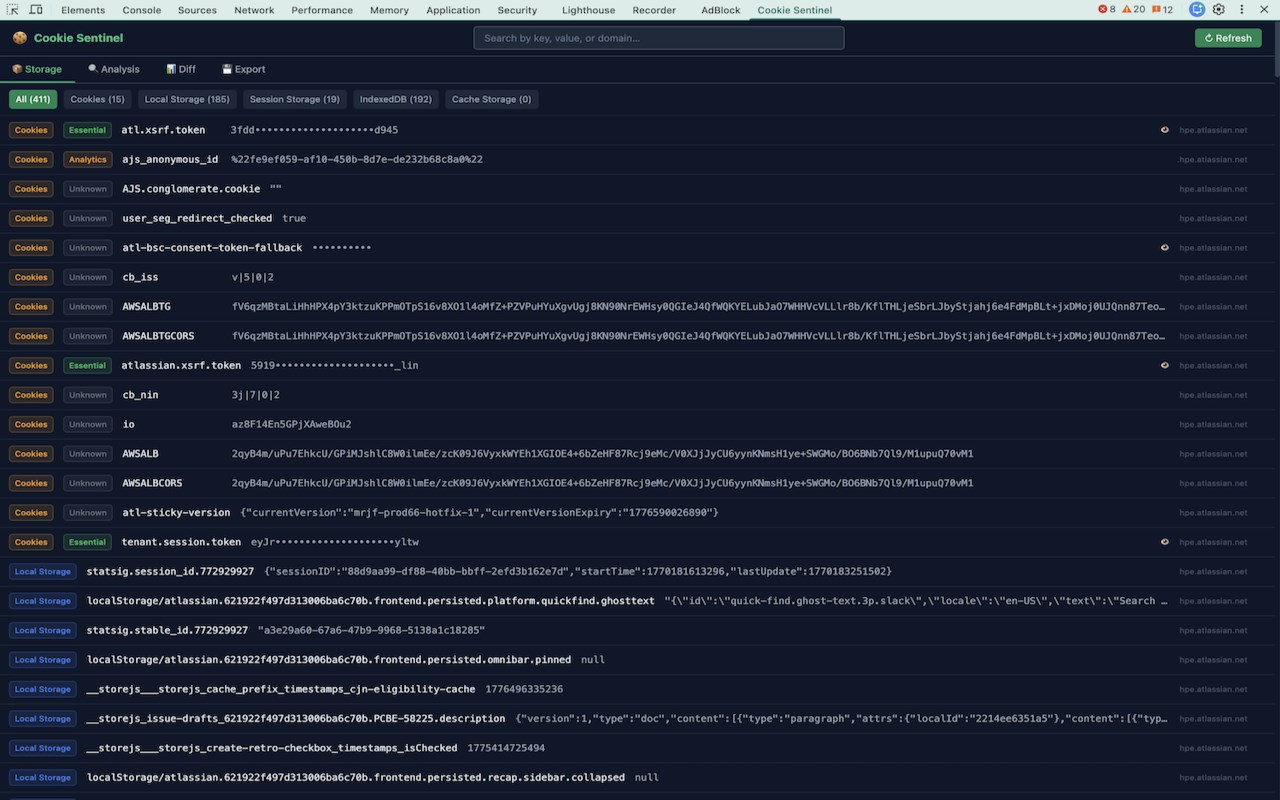Focus the search by key, value, or domain field

659,38
